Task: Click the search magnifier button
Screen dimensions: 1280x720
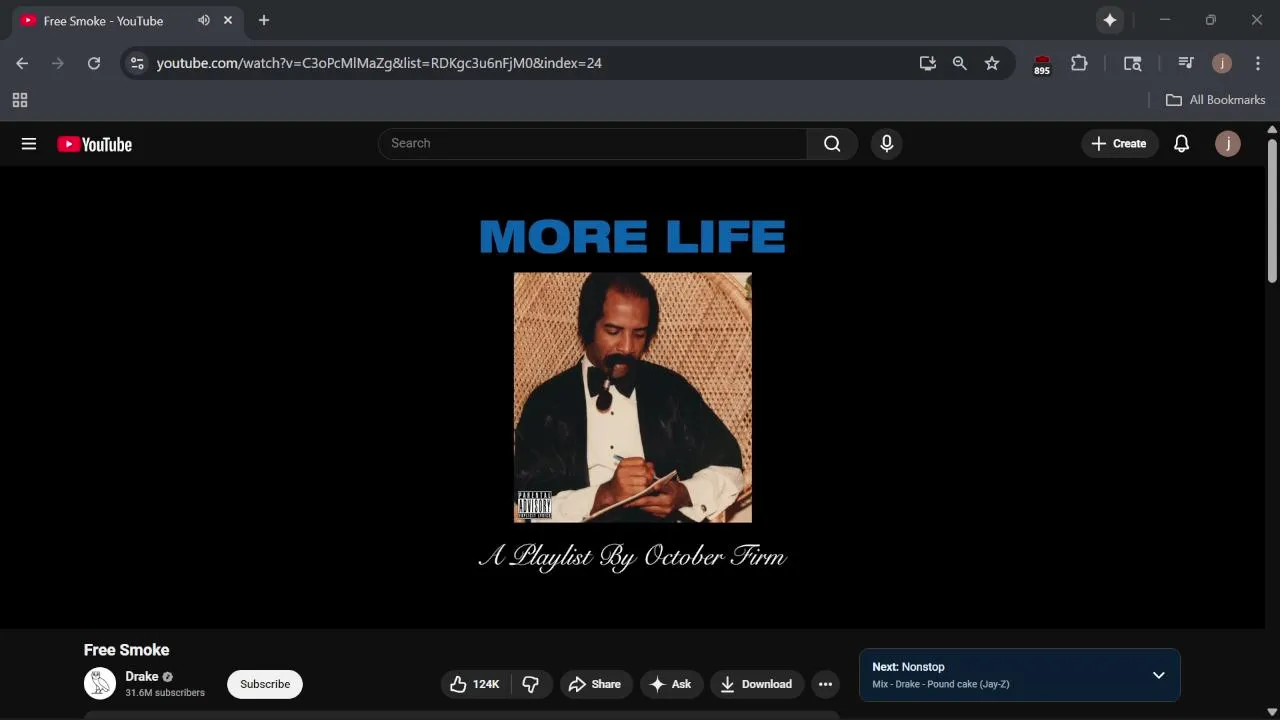Action: (x=832, y=144)
